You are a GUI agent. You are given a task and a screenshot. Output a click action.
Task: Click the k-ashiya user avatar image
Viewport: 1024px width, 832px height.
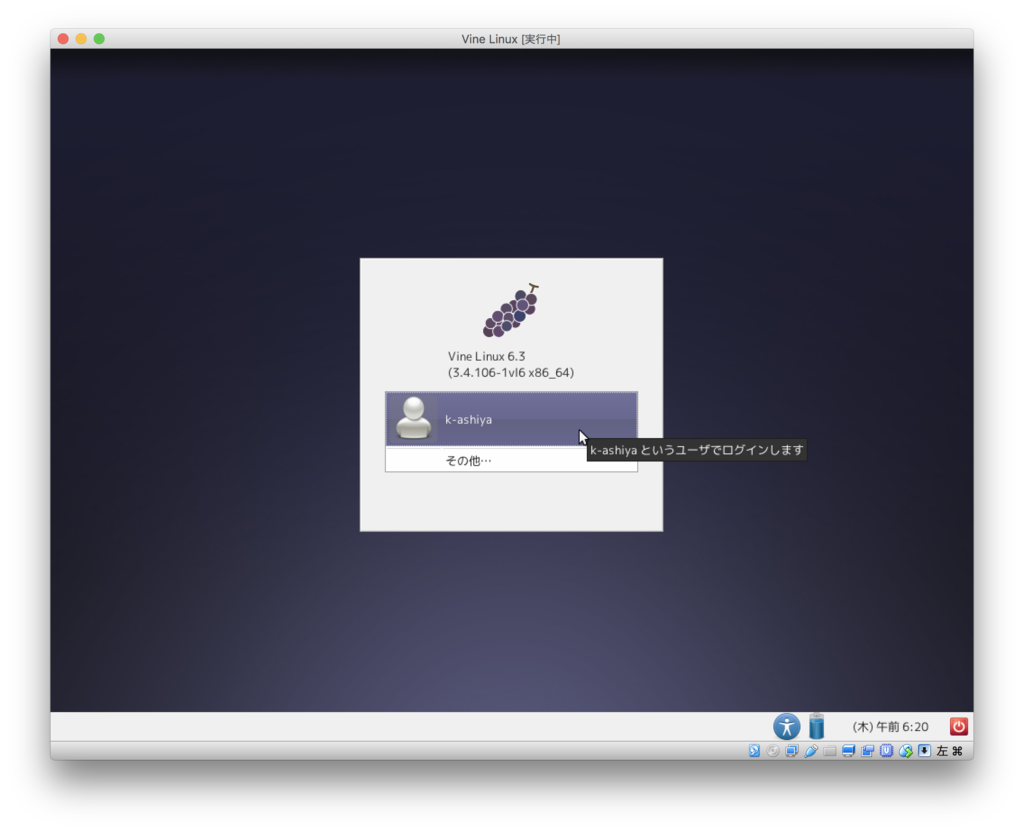point(413,418)
